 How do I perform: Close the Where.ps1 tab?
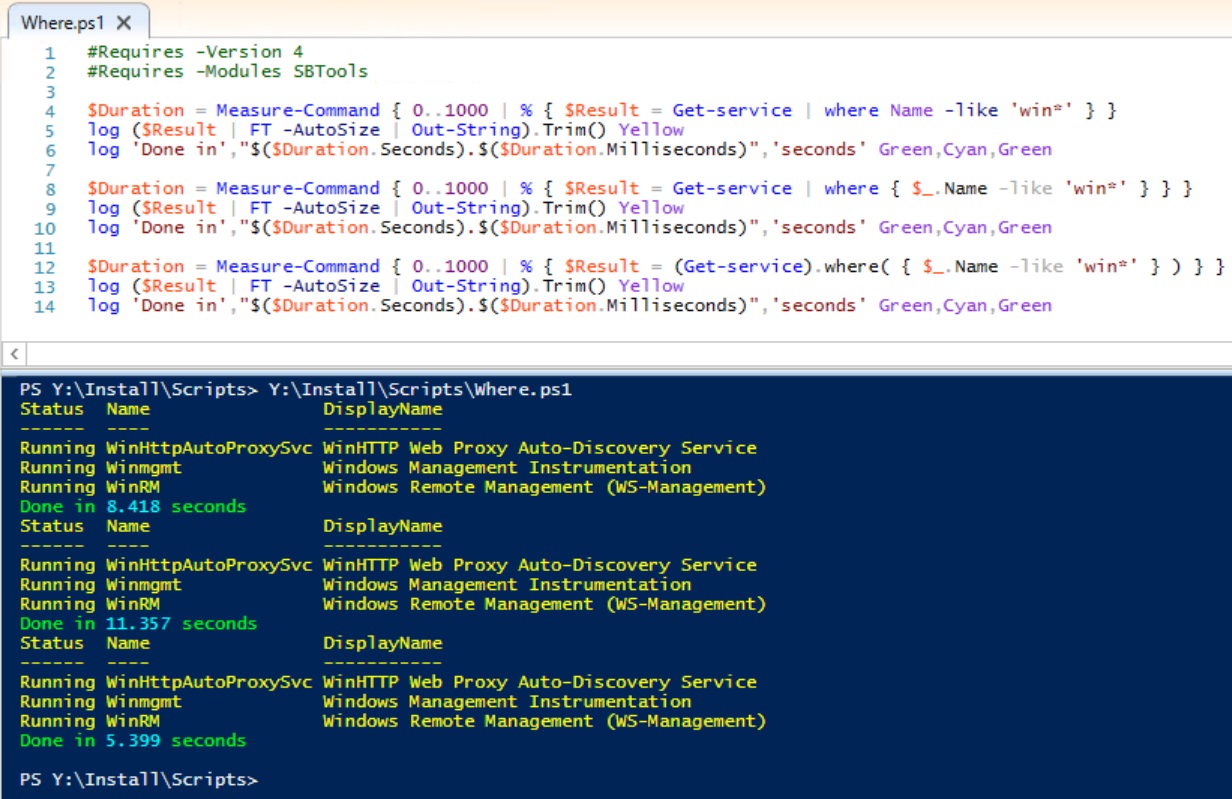click(x=124, y=22)
